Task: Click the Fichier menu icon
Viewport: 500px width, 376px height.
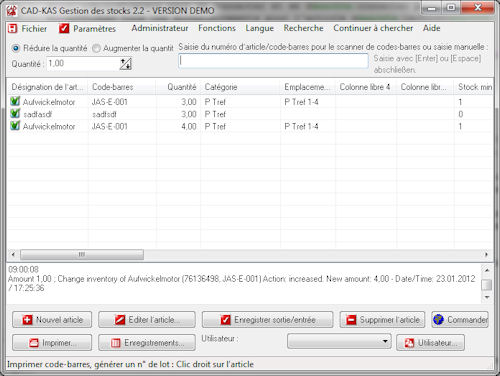Action: pyautogui.click(x=12, y=29)
